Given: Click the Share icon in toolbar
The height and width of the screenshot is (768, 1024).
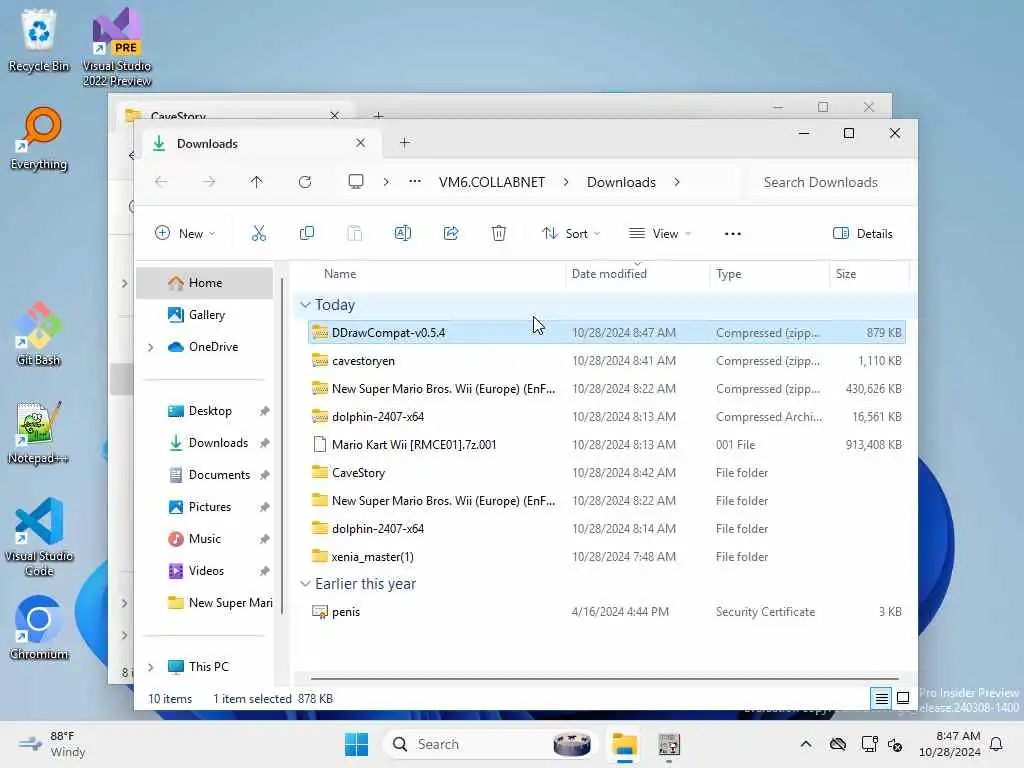Looking at the screenshot, I should tap(451, 233).
